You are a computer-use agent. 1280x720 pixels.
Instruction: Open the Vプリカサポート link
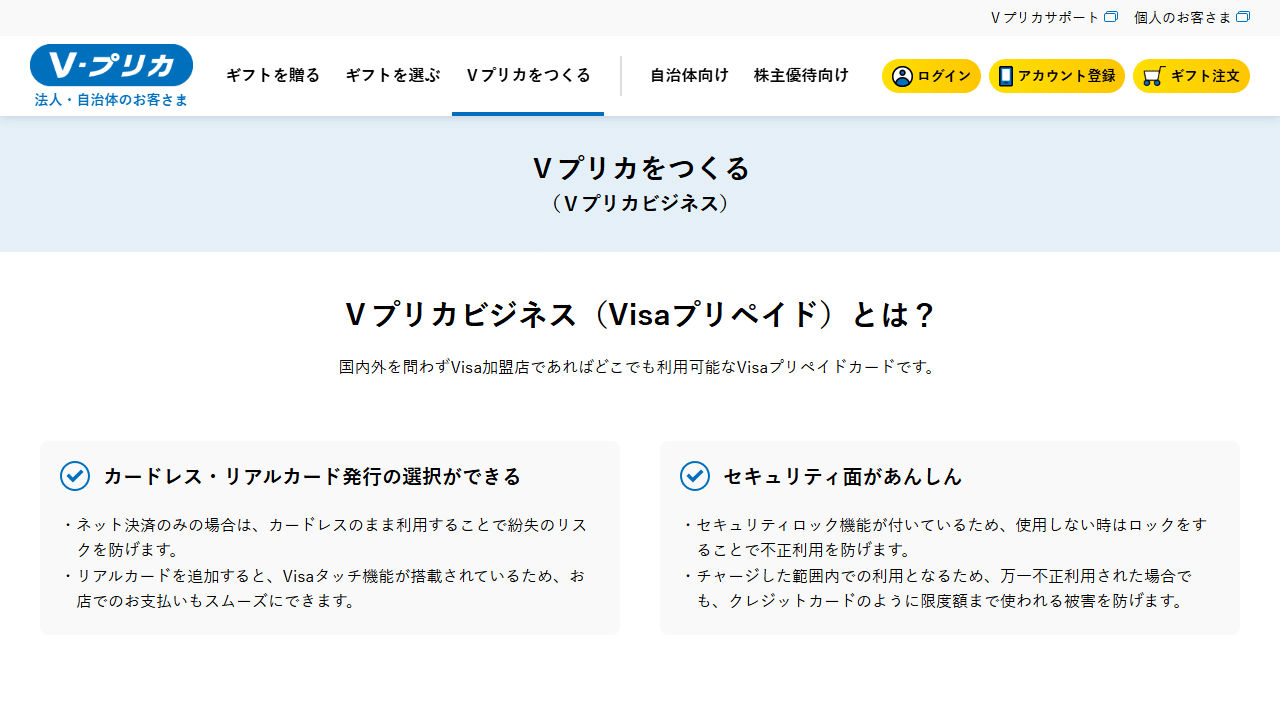tap(1054, 17)
